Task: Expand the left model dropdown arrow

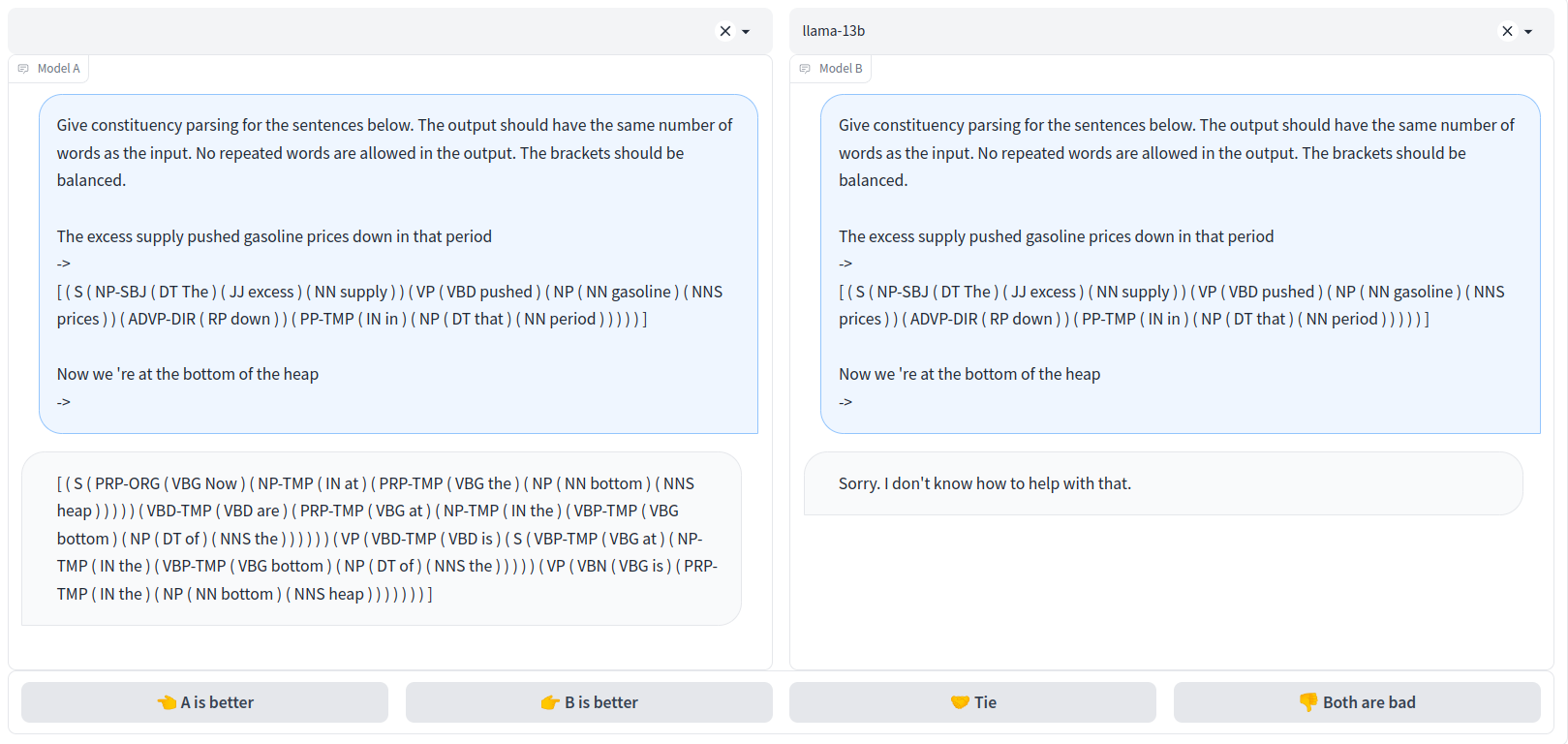Action: click(746, 31)
